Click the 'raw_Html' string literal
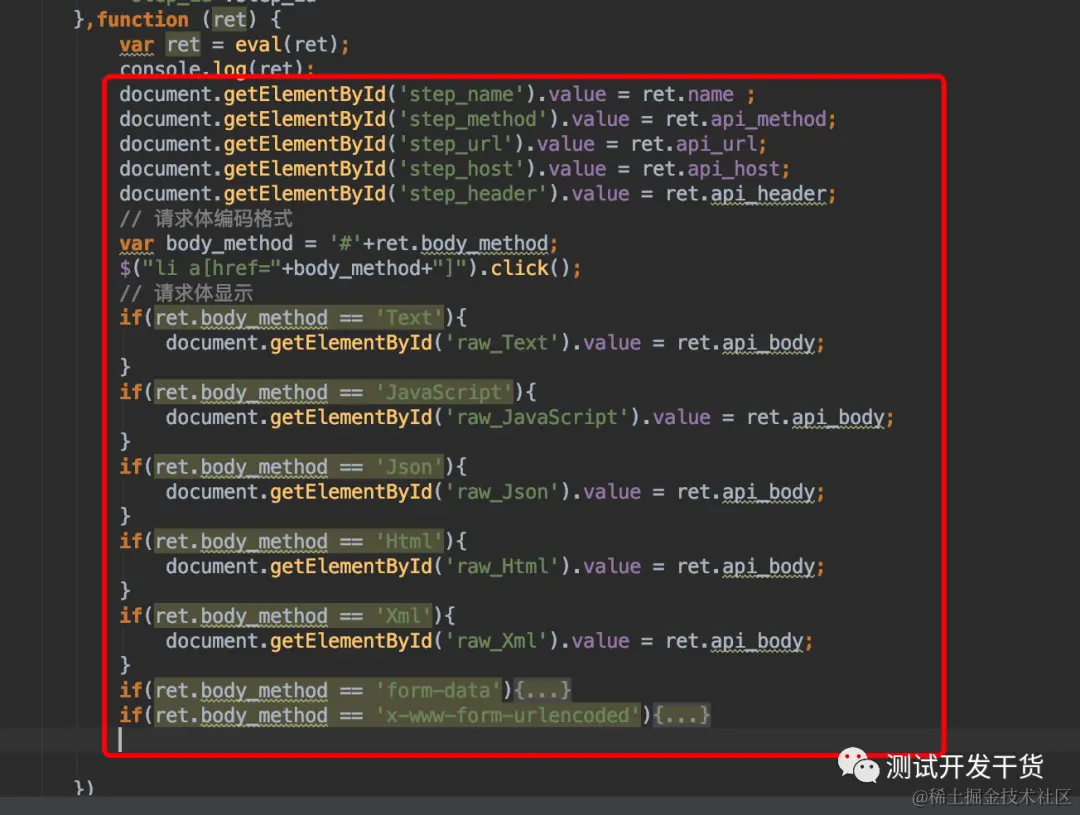Image resolution: width=1080 pixels, height=815 pixels. (x=501, y=566)
